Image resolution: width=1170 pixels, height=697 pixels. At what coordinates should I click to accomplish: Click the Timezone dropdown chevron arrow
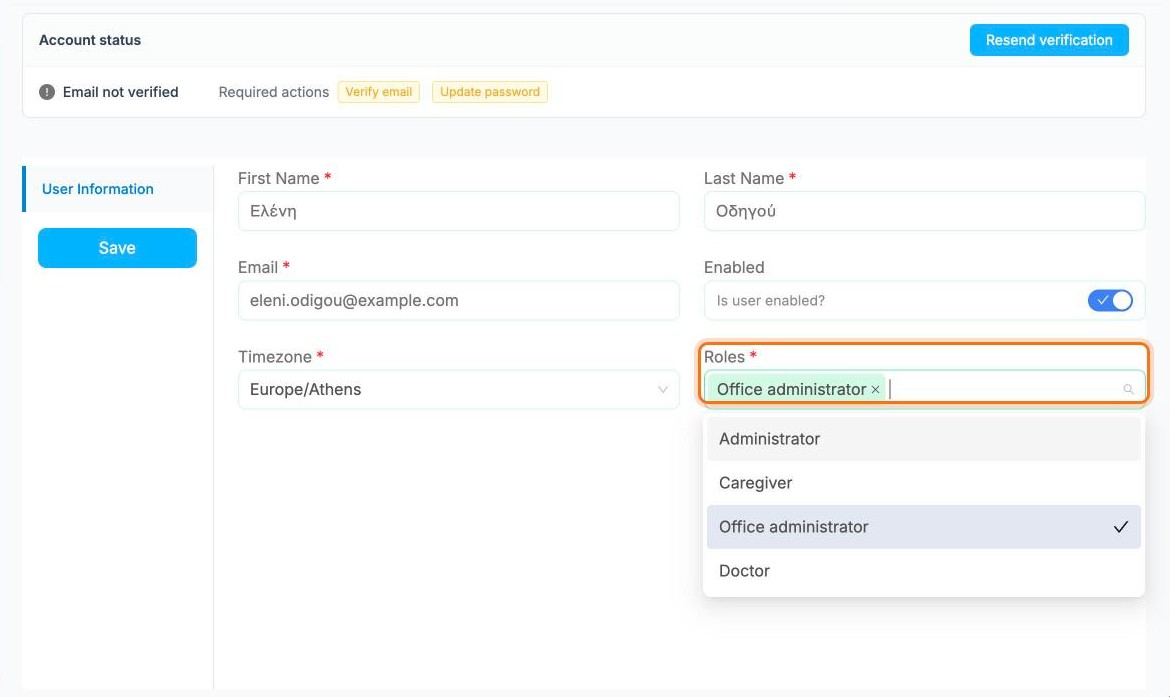tap(662, 390)
